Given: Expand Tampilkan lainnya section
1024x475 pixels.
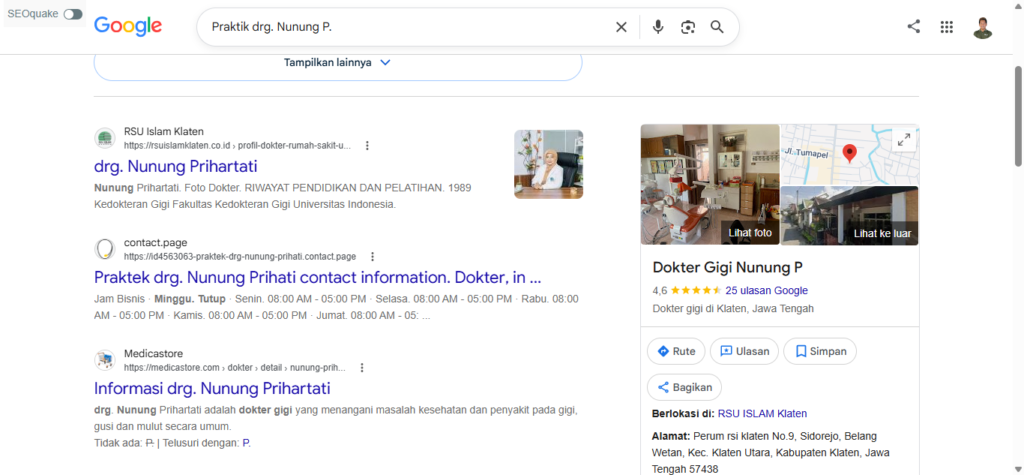Looking at the screenshot, I should pos(338,63).
